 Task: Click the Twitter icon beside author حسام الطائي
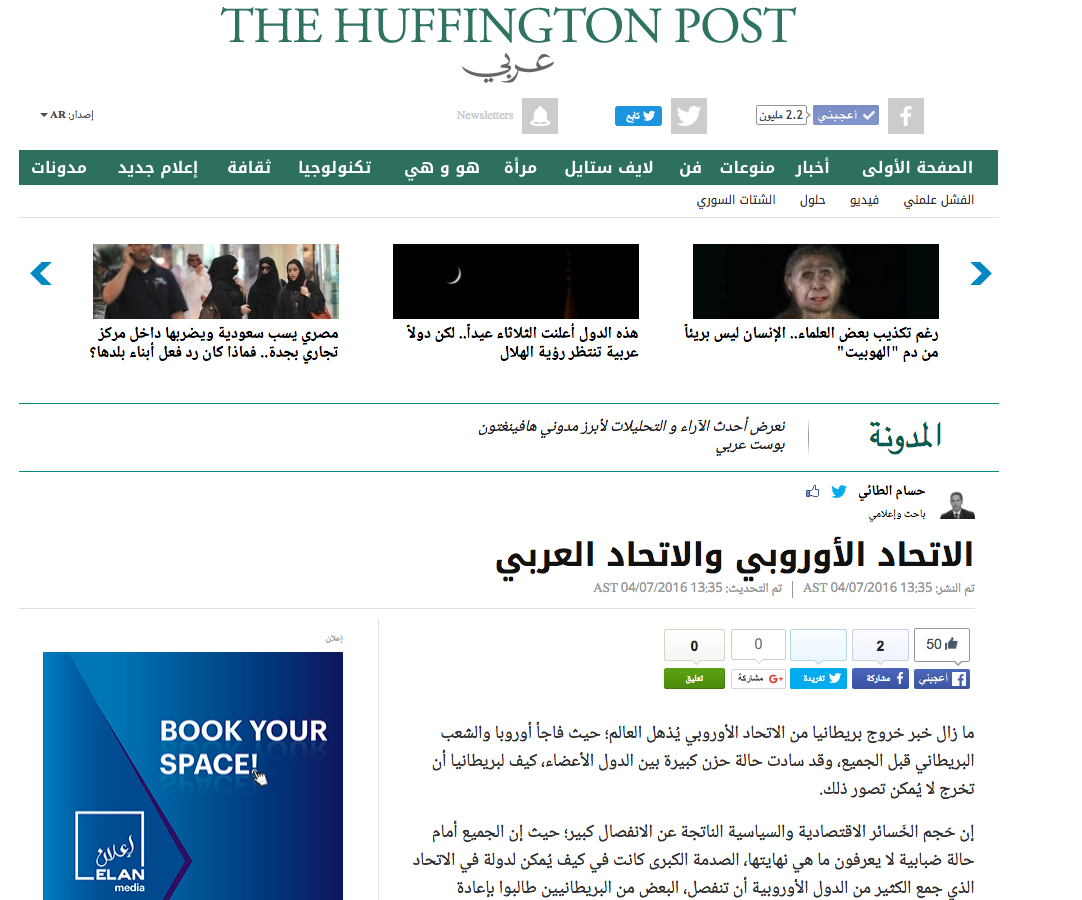[x=838, y=491]
